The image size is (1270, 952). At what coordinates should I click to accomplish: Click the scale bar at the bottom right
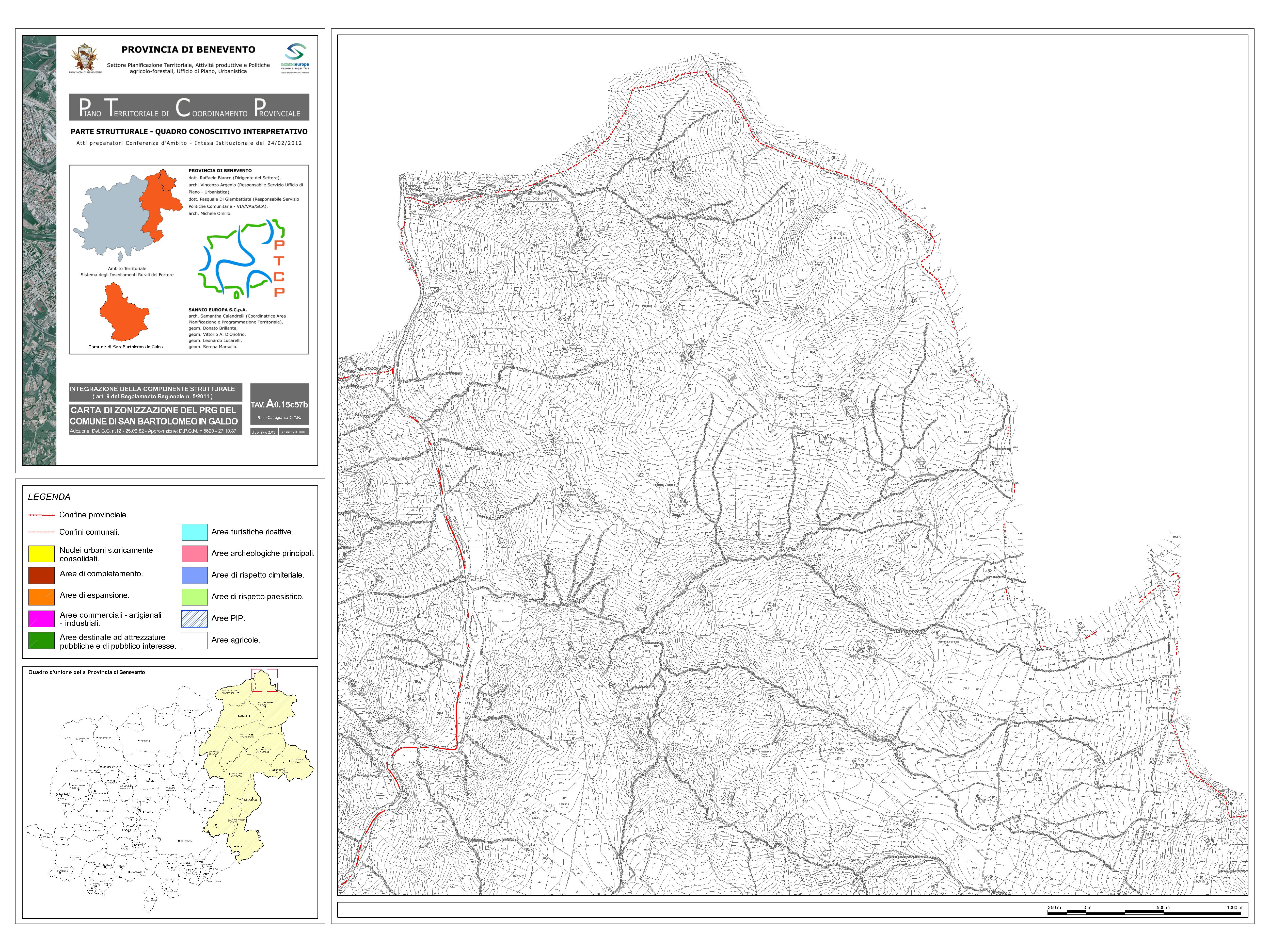click(1145, 912)
